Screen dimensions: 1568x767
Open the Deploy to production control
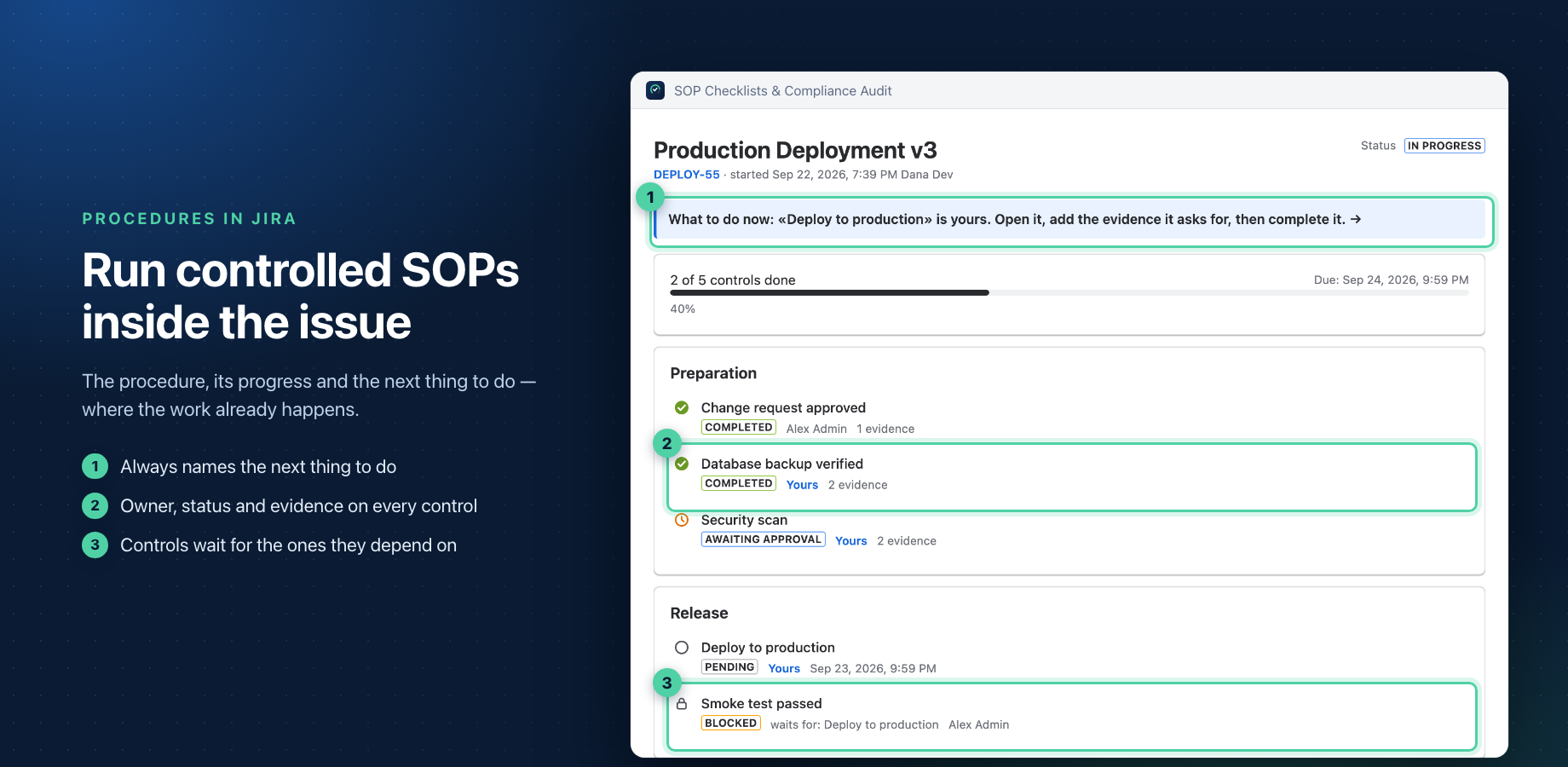coord(768,648)
